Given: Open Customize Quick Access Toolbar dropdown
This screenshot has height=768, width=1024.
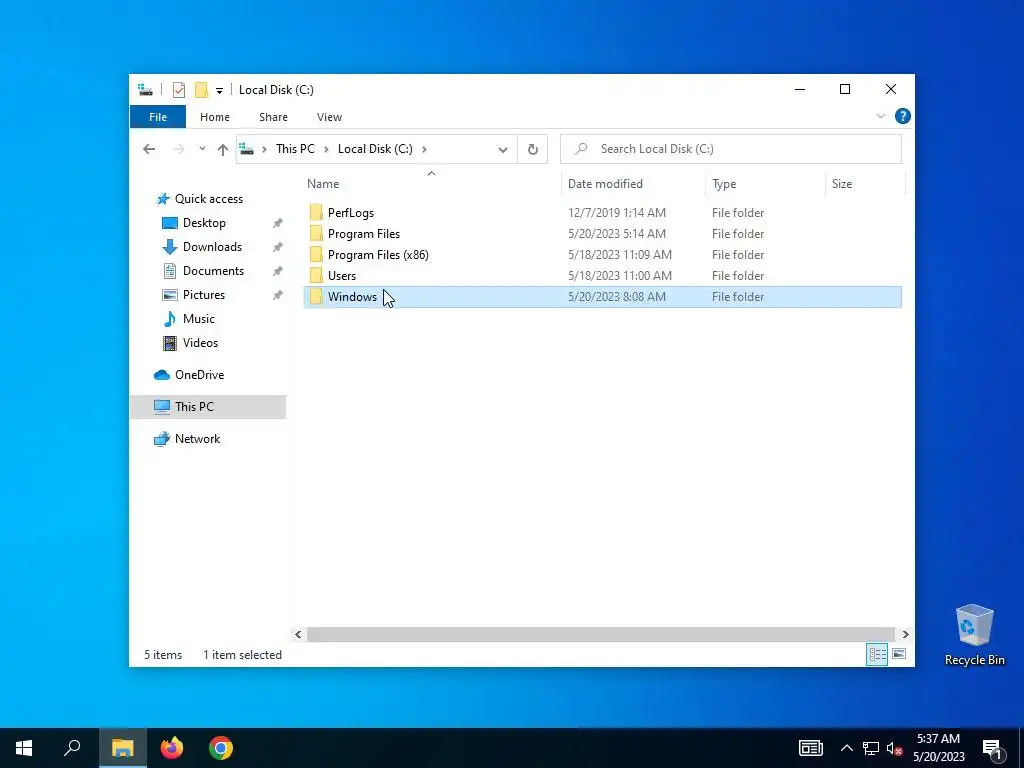Looking at the screenshot, I should [x=219, y=91].
